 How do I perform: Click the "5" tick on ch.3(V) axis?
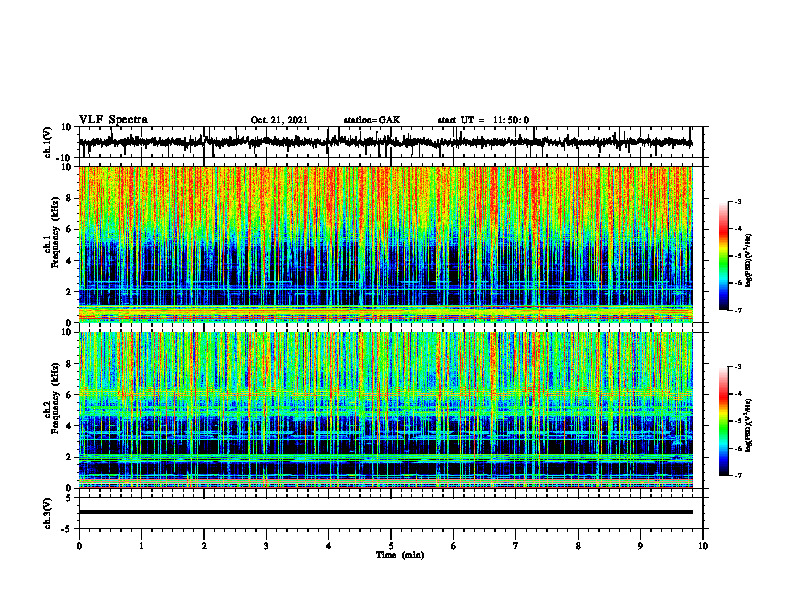[70, 498]
